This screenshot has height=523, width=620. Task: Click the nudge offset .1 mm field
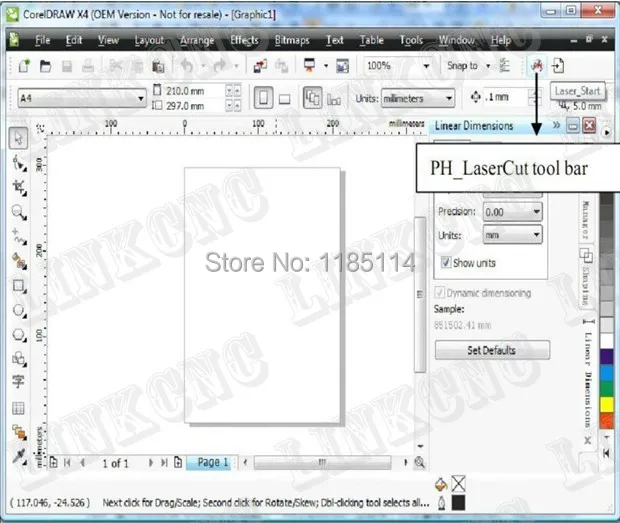(x=505, y=97)
